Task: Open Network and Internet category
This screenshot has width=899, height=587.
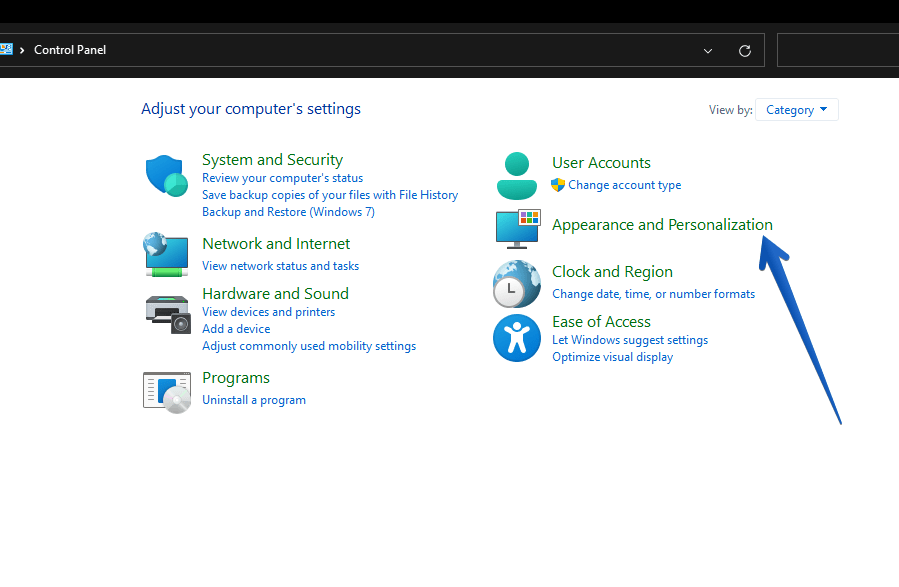Action: (x=276, y=244)
